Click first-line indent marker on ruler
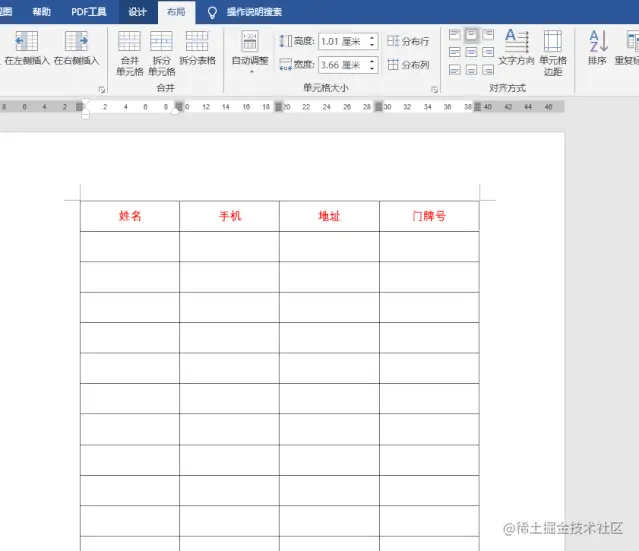The image size is (639, 551). pyautogui.click(x=85, y=102)
